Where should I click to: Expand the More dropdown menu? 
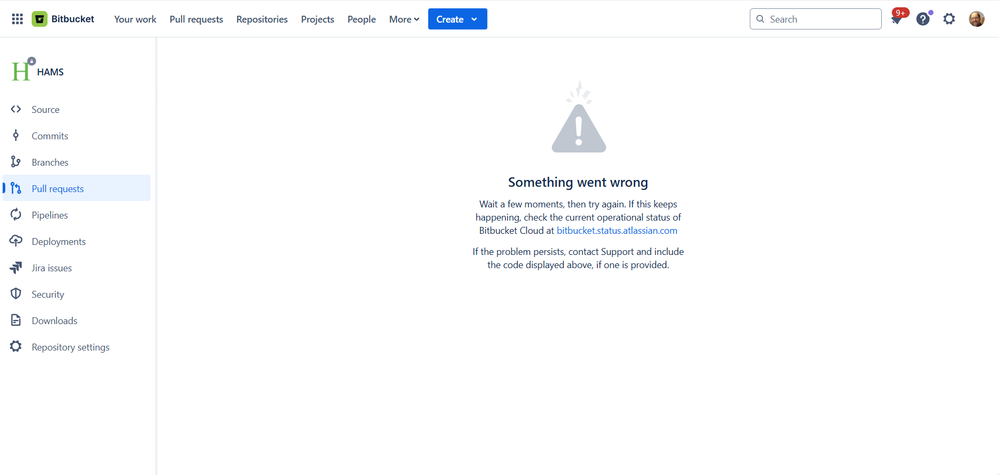pyautogui.click(x=404, y=19)
